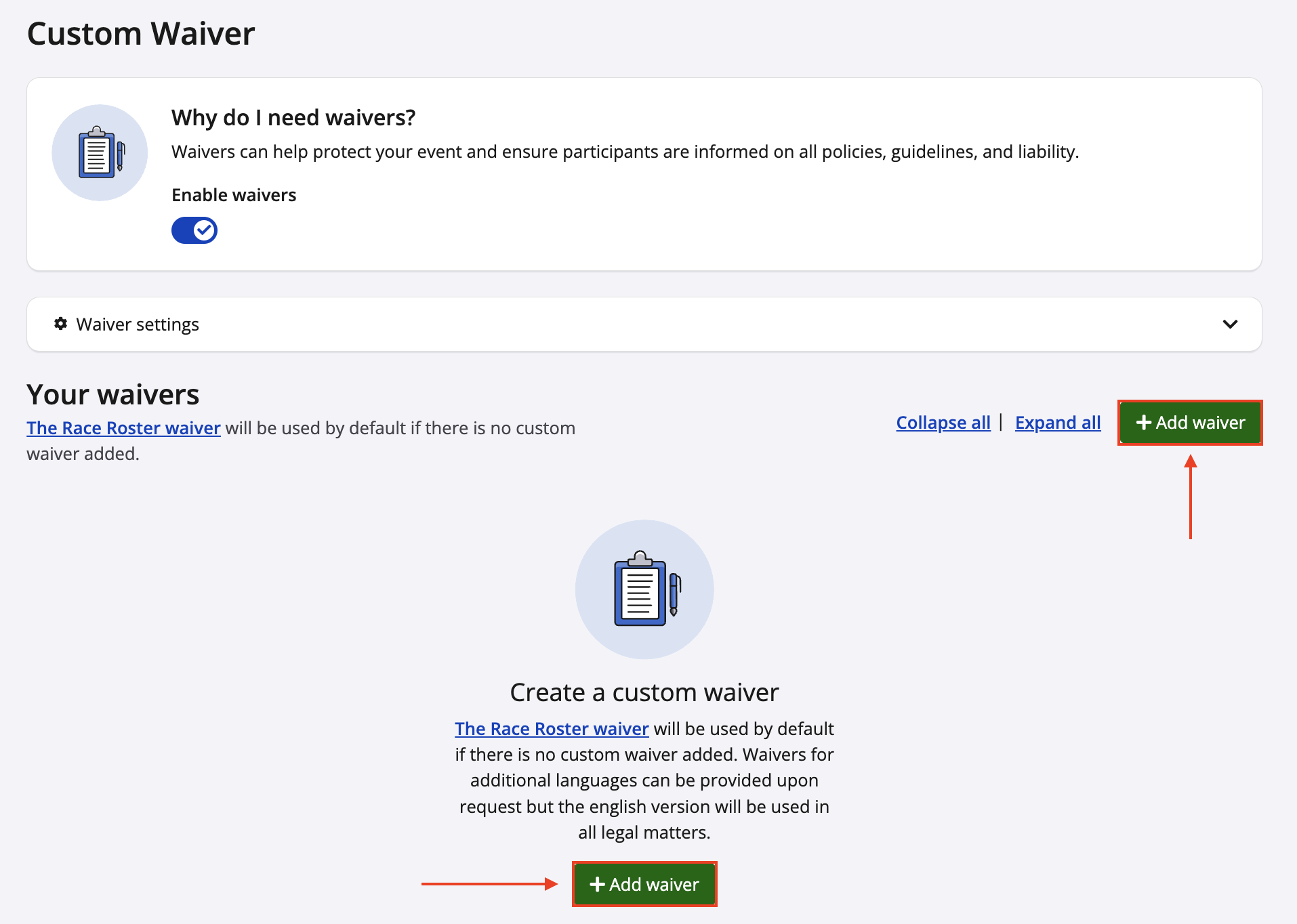The height and width of the screenshot is (924, 1297).
Task: Click the red right-pointing arrow annotation
Action: pyautogui.click(x=489, y=883)
